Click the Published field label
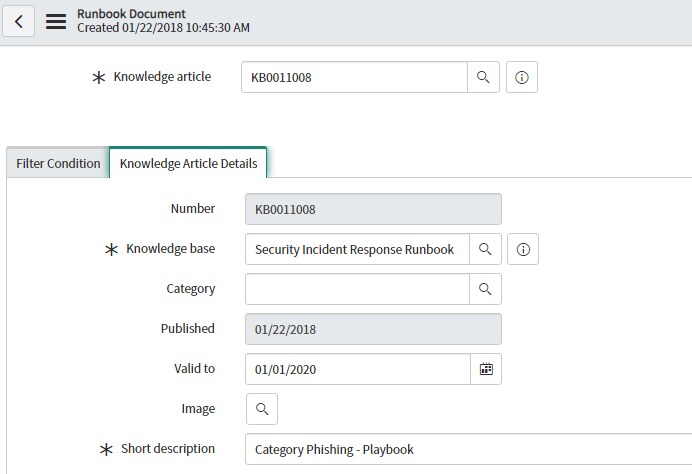 [188, 329]
